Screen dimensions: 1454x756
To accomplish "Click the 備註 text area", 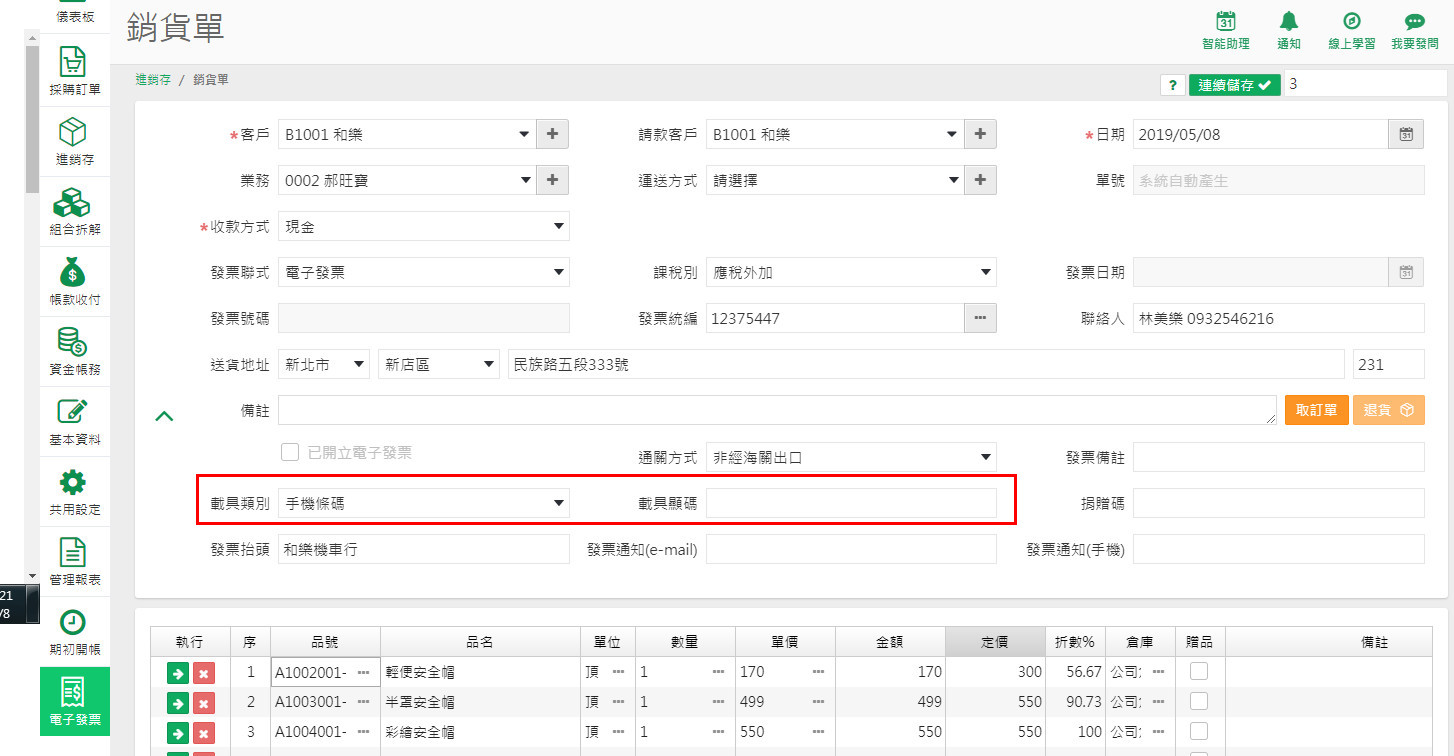I will [x=777, y=410].
